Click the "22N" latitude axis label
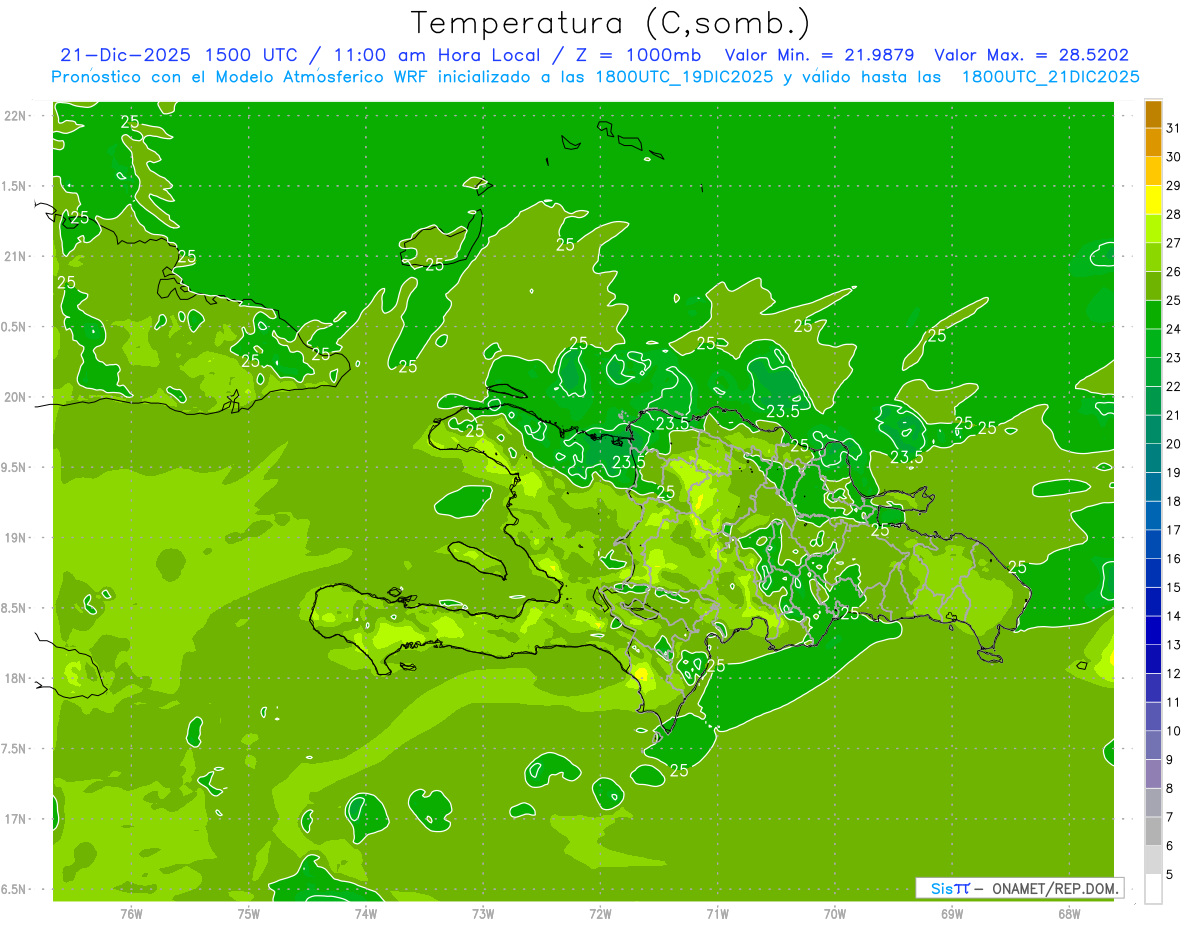This screenshot has width=1200, height=927. (x=16, y=116)
